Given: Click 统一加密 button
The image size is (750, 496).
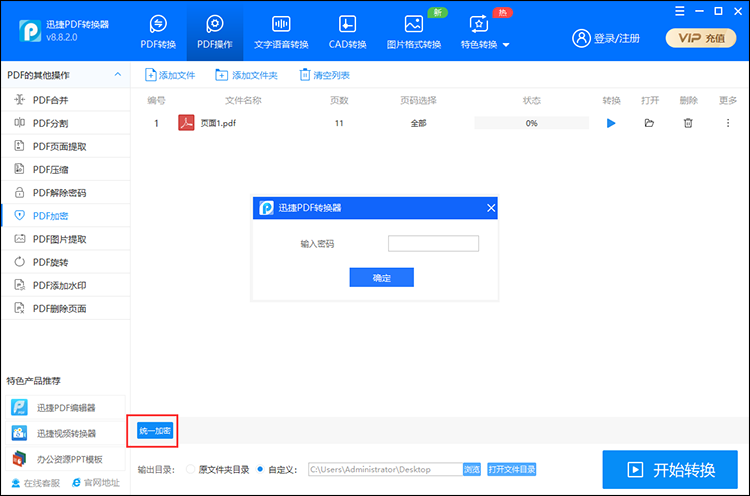Looking at the screenshot, I should coord(154,431).
